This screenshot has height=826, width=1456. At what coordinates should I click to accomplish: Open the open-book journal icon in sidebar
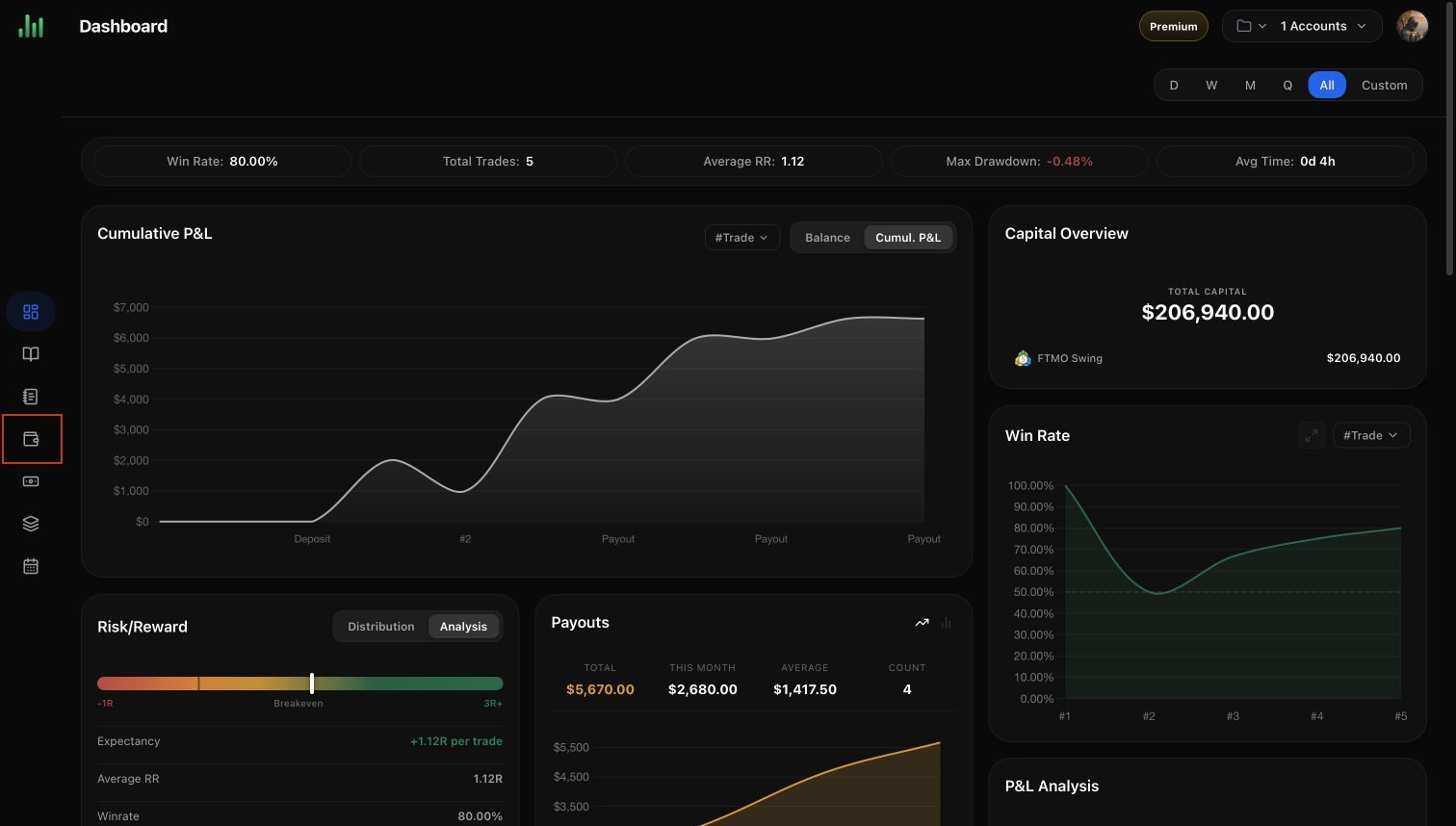click(31, 354)
